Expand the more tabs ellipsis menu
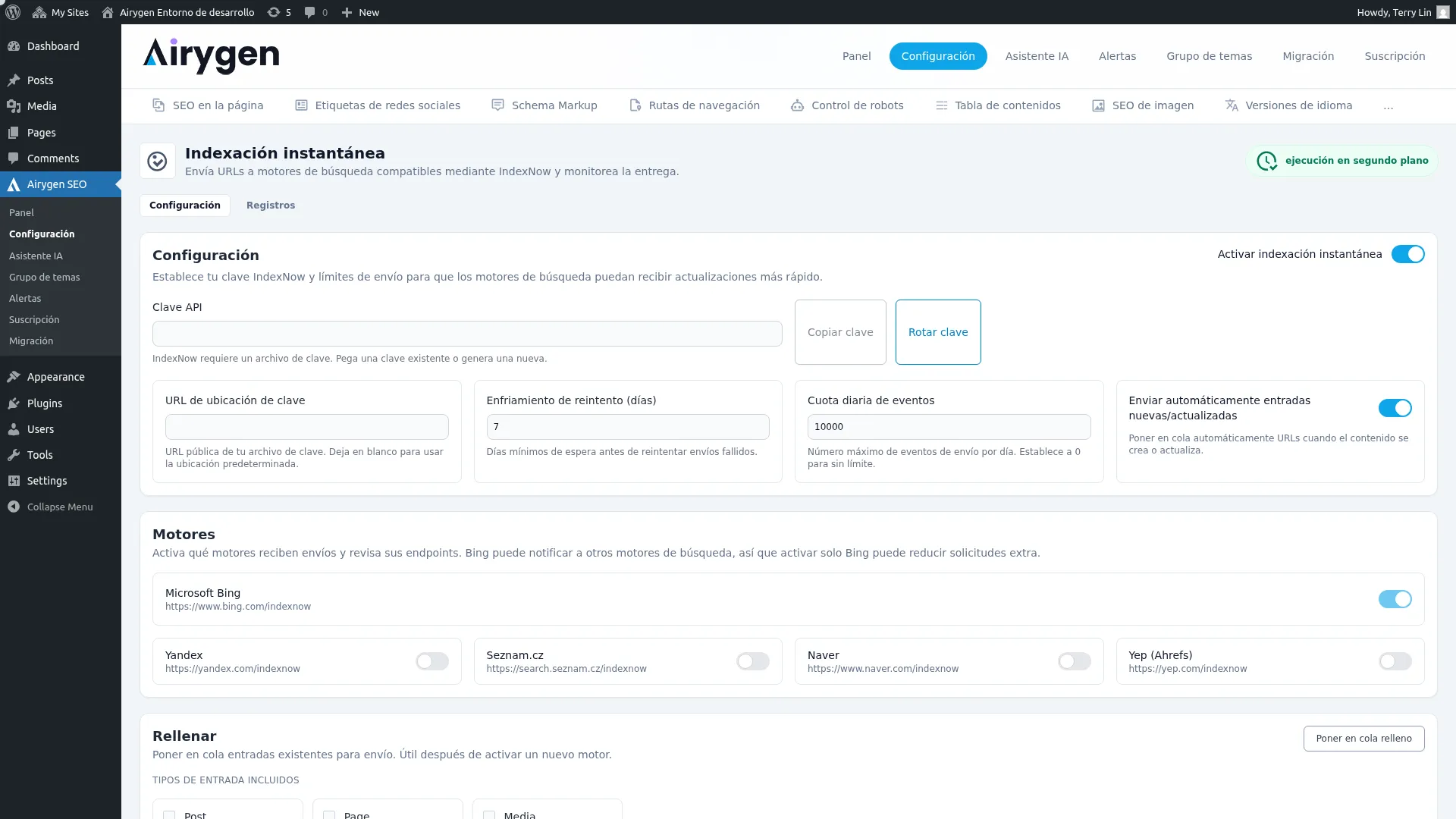This screenshot has width=1456, height=819. click(x=1388, y=106)
